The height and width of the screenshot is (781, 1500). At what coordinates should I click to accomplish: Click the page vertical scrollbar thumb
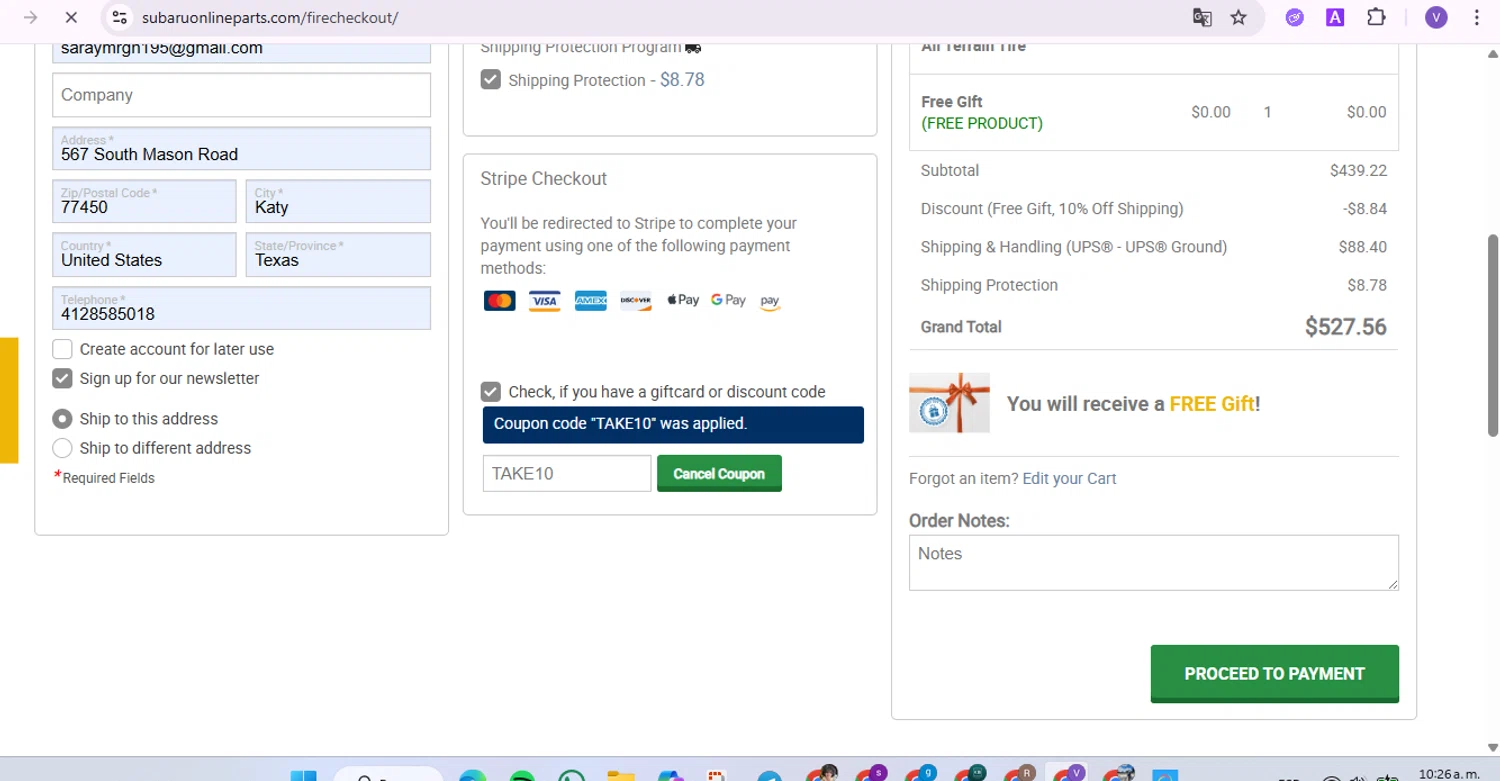[1493, 335]
